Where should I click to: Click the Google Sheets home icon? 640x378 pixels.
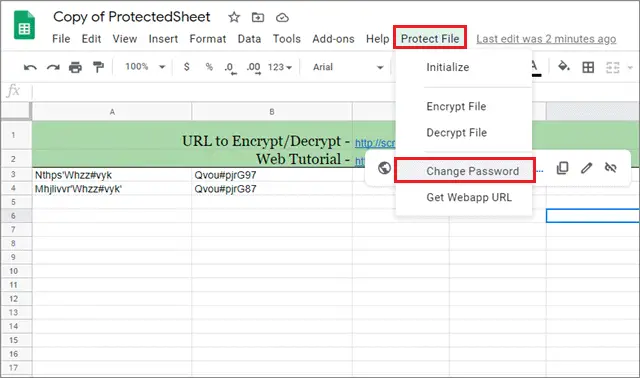24,25
